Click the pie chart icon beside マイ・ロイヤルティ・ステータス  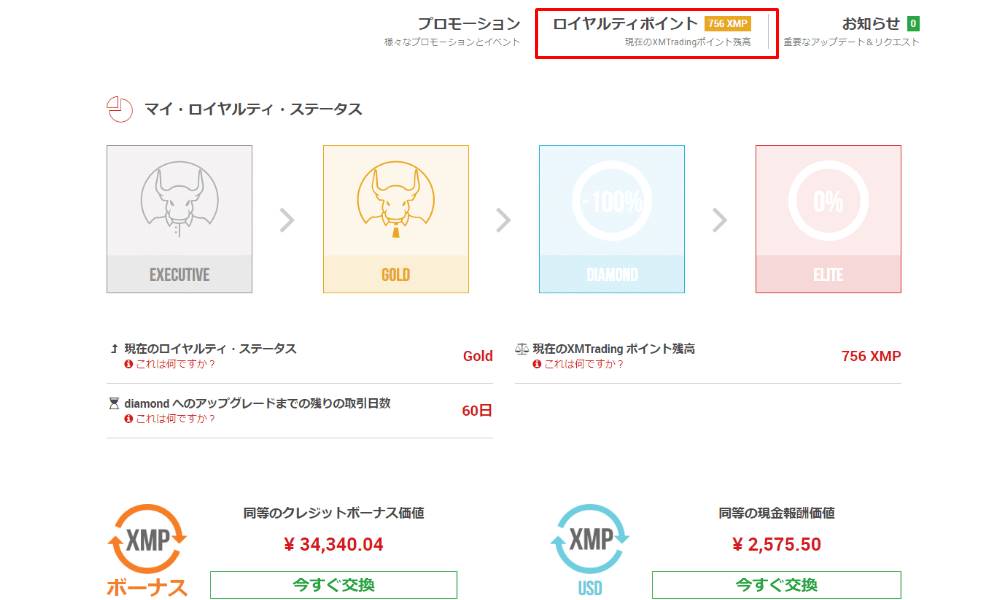pyautogui.click(x=120, y=109)
